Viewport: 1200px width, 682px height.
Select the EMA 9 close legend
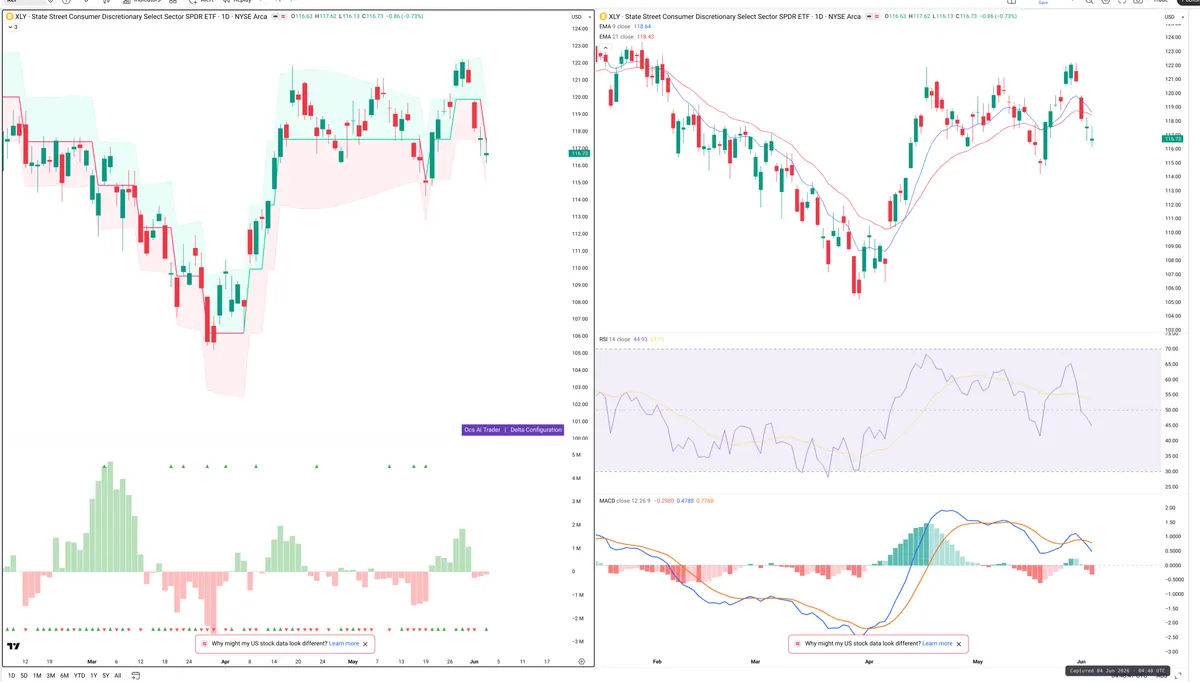[616, 27]
